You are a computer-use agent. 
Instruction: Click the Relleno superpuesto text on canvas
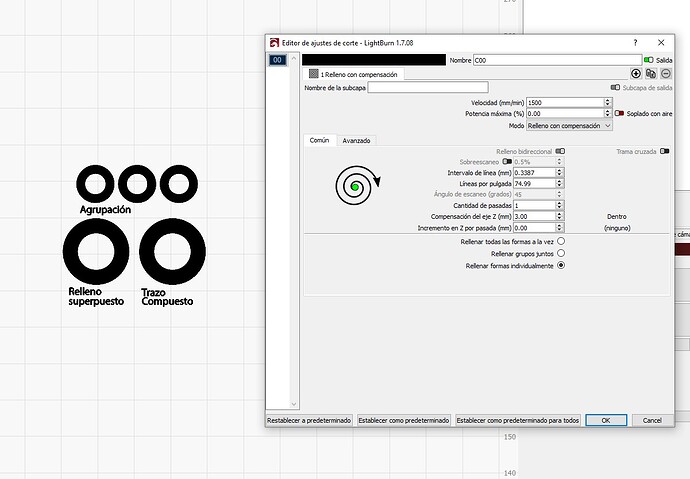(x=96, y=296)
